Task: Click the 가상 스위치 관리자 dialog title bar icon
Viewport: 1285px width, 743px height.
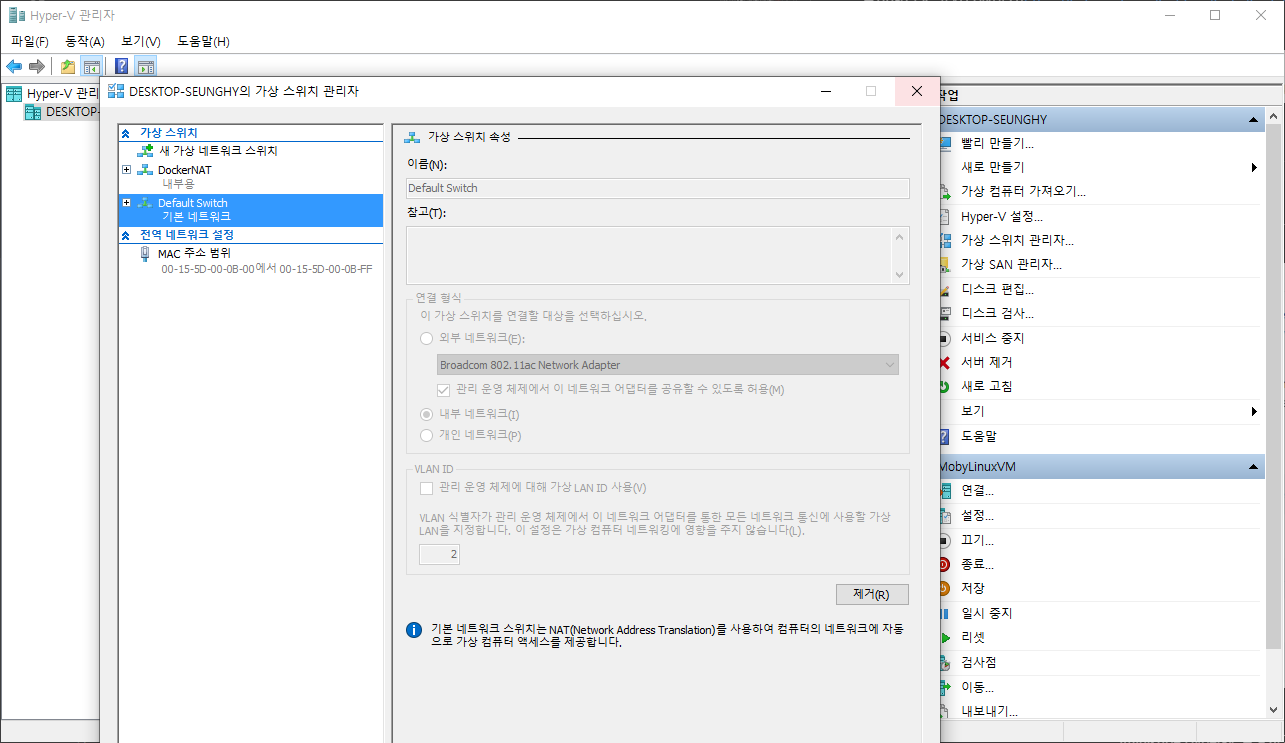Action: click(x=116, y=91)
